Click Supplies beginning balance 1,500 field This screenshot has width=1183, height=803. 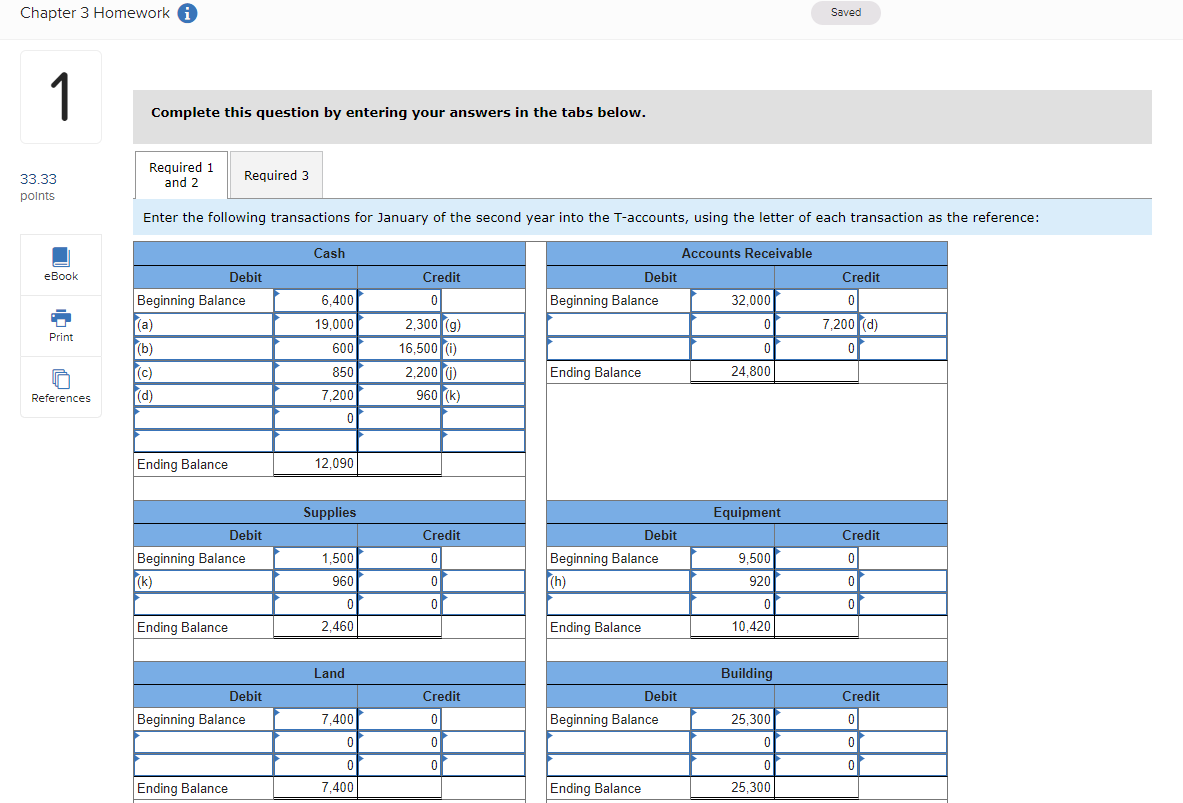coord(315,558)
